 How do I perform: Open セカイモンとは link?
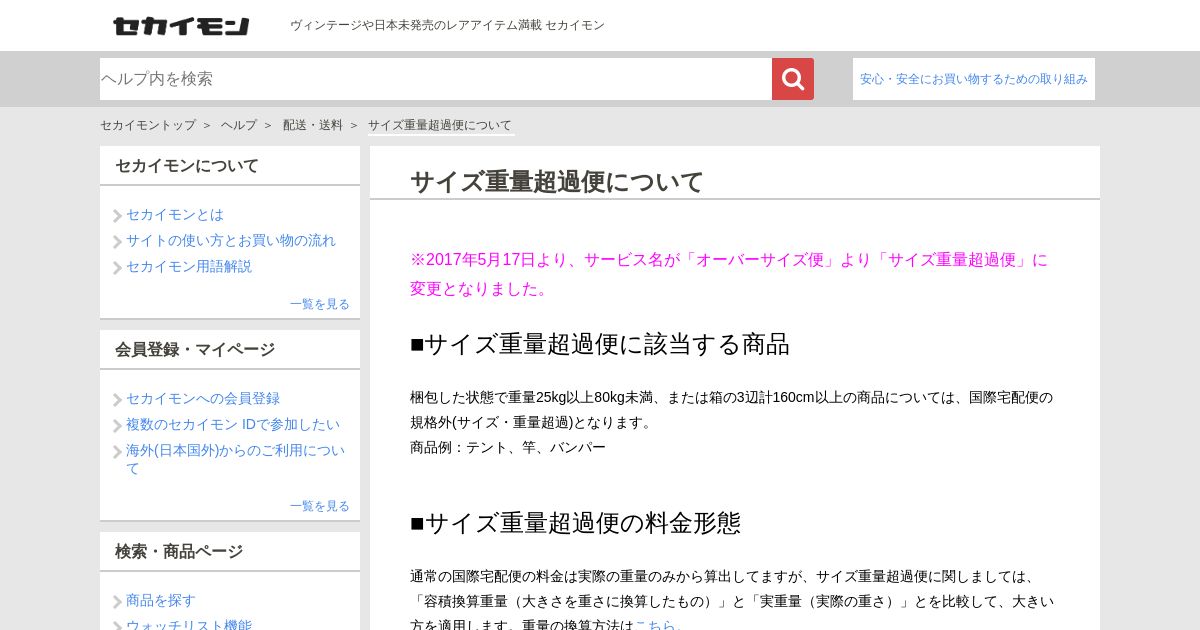click(175, 214)
